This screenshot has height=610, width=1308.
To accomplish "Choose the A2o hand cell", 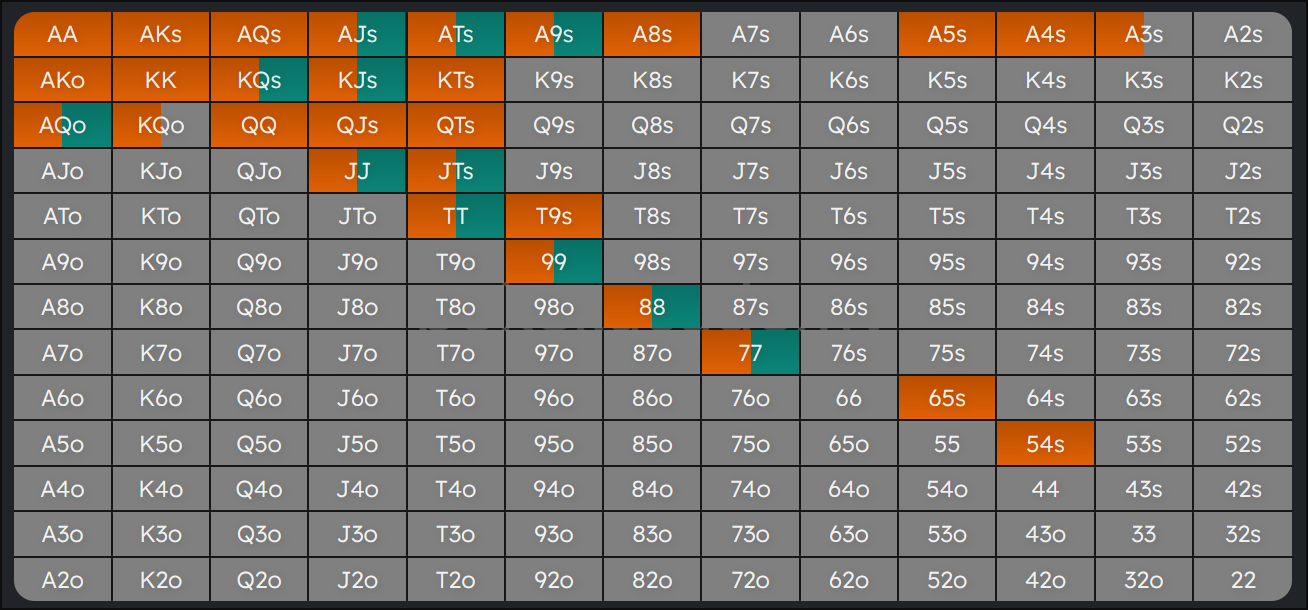I will click(62, 580).
